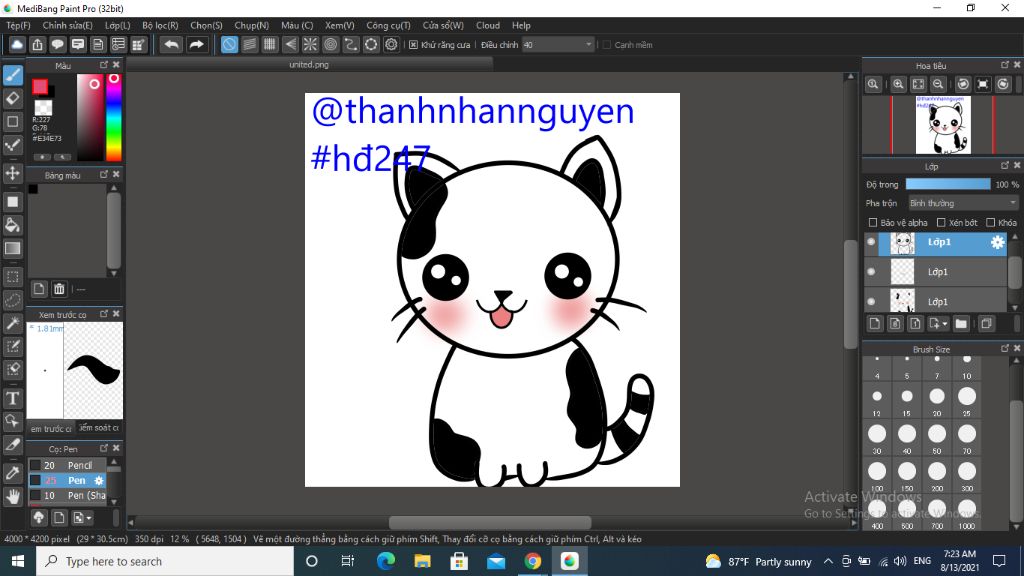Pick brush size 25 preset
The height and width of the screenshot is (576, 1024).
point(967,400)
